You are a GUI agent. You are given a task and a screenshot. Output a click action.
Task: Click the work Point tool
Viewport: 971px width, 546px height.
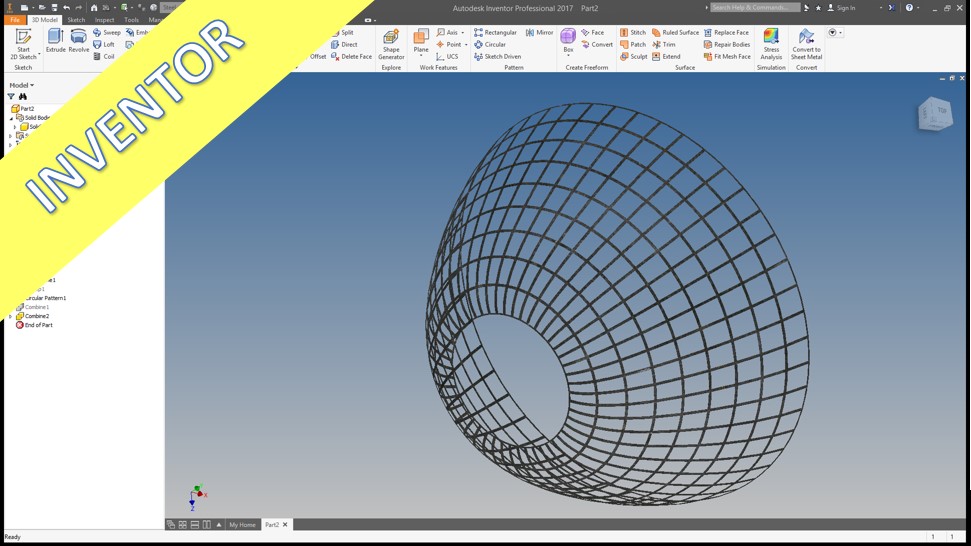tap(449, 45)
